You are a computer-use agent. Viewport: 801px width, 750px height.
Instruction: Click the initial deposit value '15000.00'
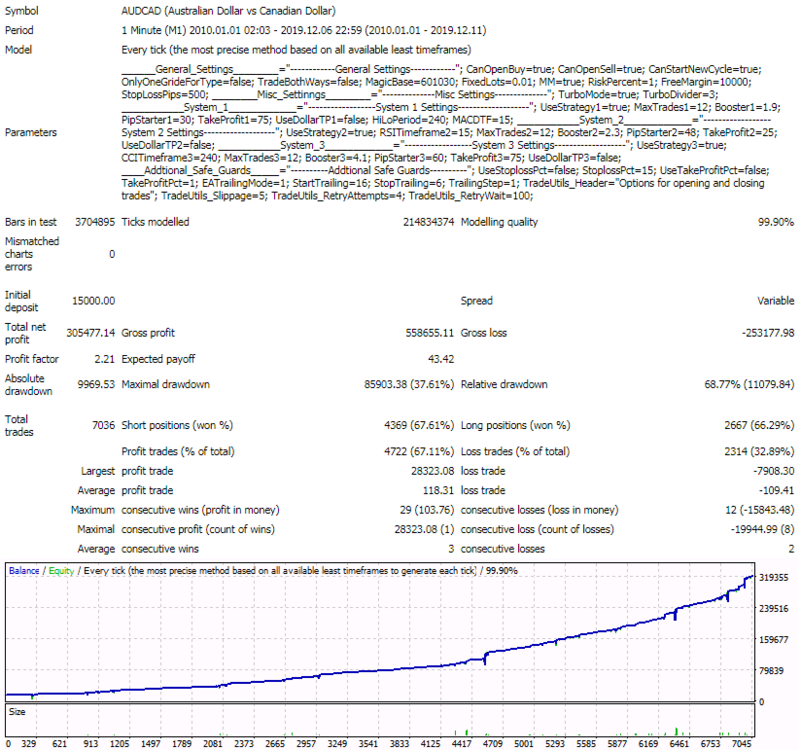click(93, 301)
